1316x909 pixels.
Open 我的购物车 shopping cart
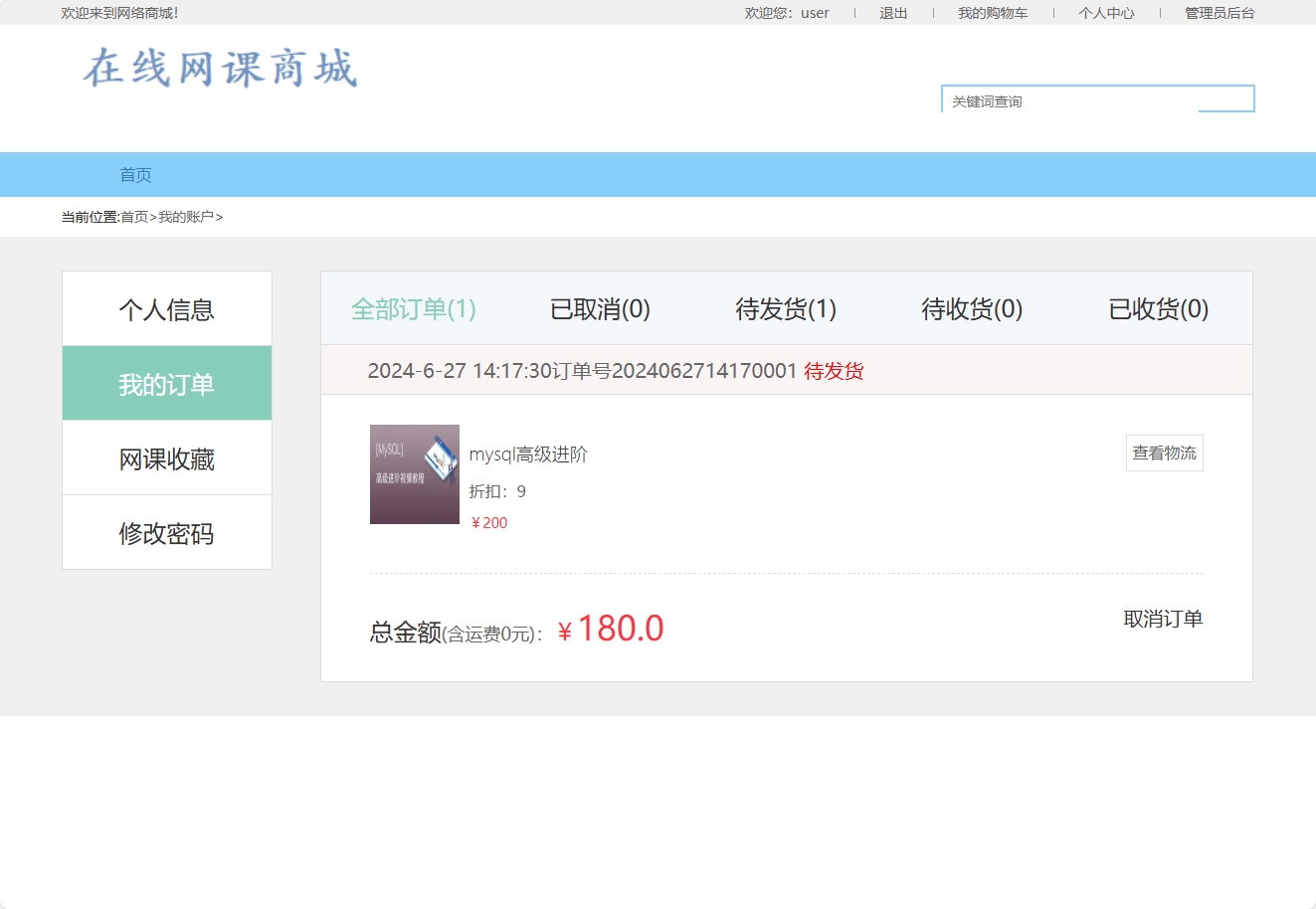[x=994, y=13]
